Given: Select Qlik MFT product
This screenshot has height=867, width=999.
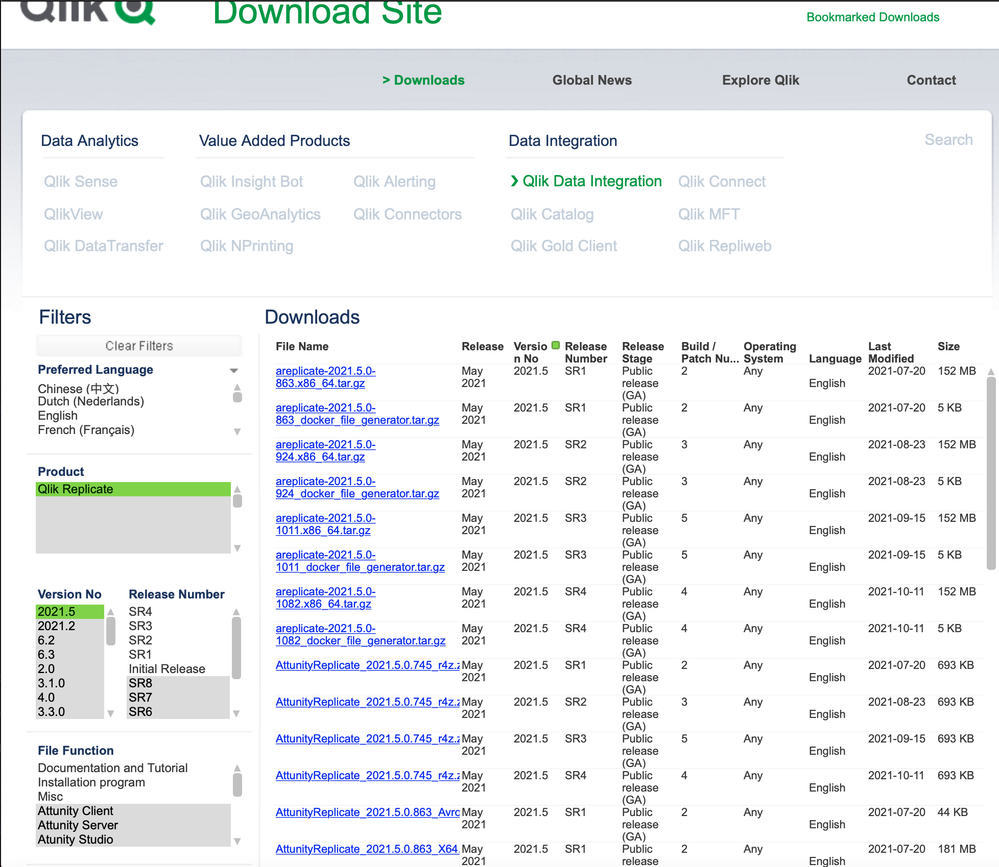Looking at the screenshot, I should [708, 214].
